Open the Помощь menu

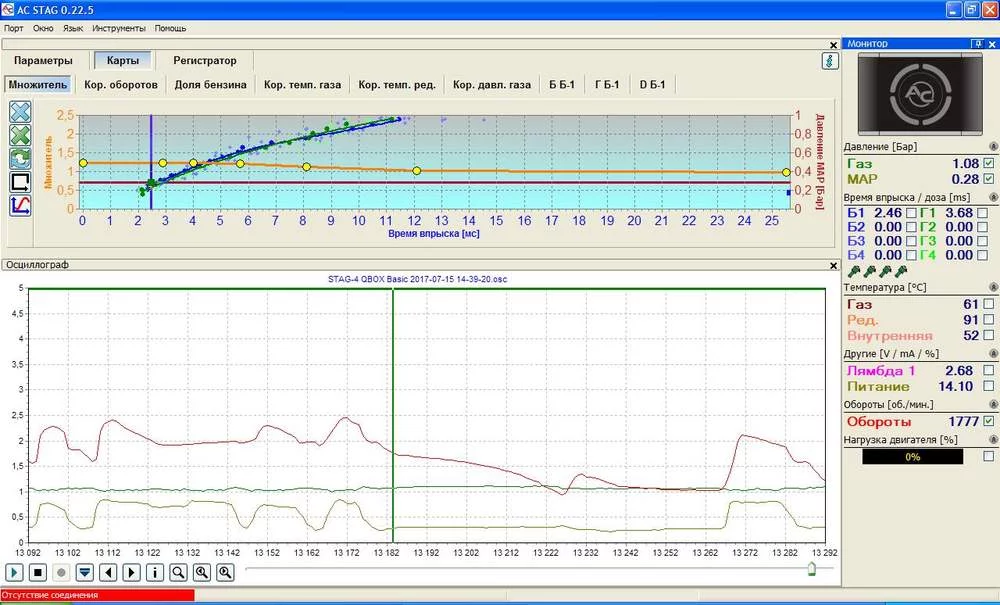tap(170, 28)
